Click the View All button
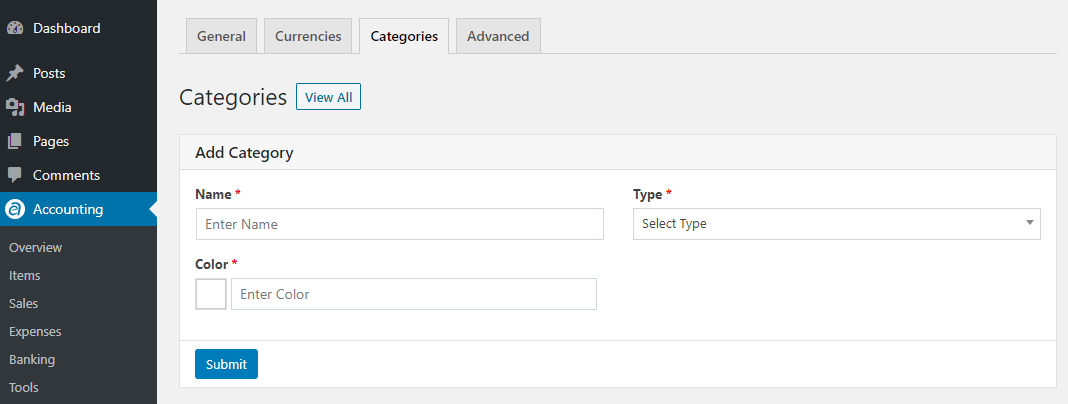The width and height of the screenshot is (1068, 404). tap(328, 97)
